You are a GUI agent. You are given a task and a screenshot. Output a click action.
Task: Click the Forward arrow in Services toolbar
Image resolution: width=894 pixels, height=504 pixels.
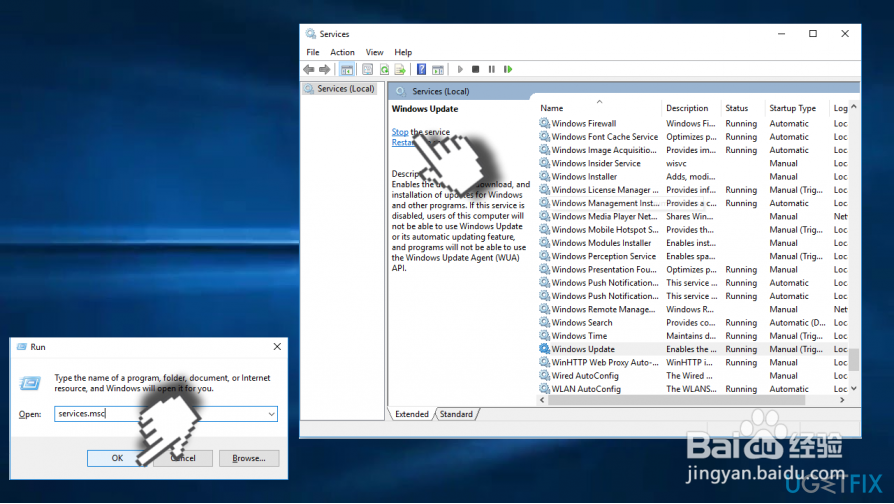(324, 70)
